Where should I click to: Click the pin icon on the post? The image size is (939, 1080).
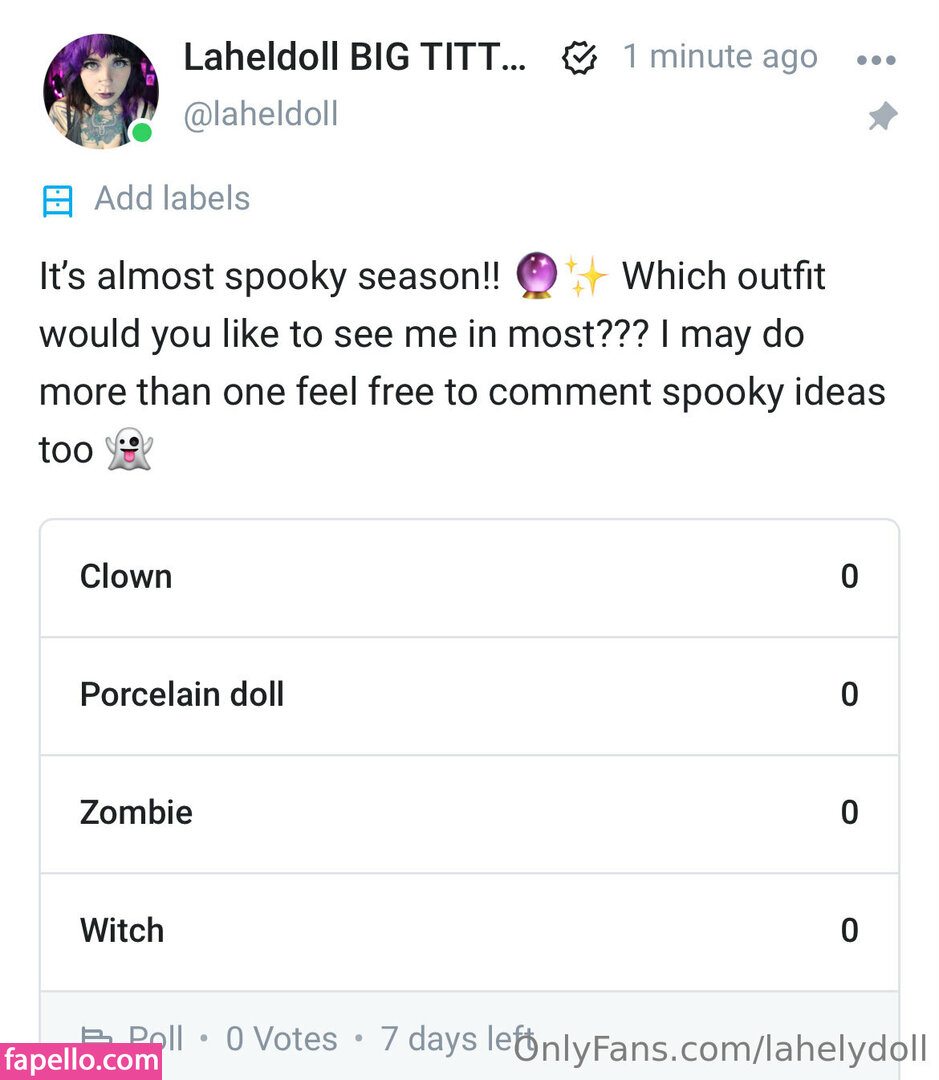tap(881, 118)
